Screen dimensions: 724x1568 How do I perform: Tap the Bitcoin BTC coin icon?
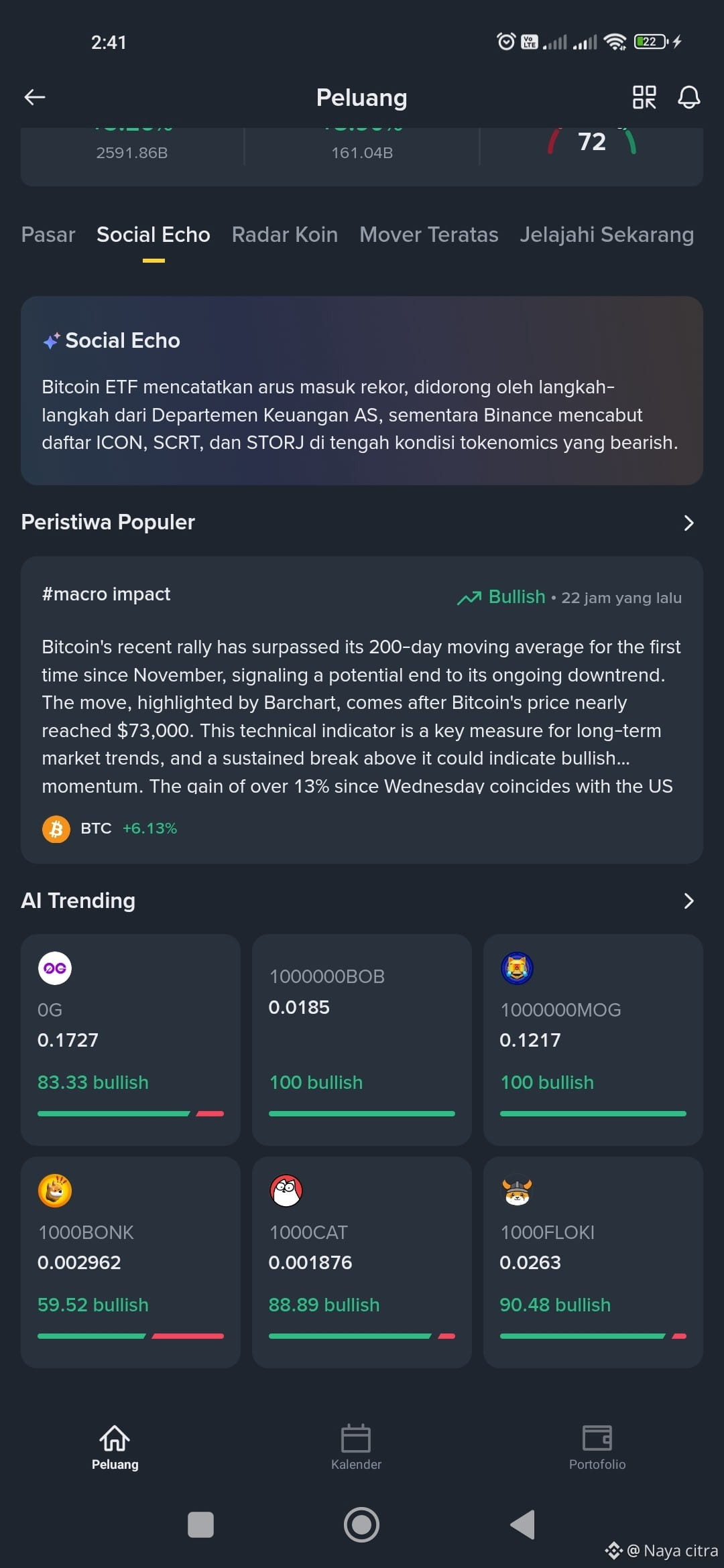(x=56, y=829)
